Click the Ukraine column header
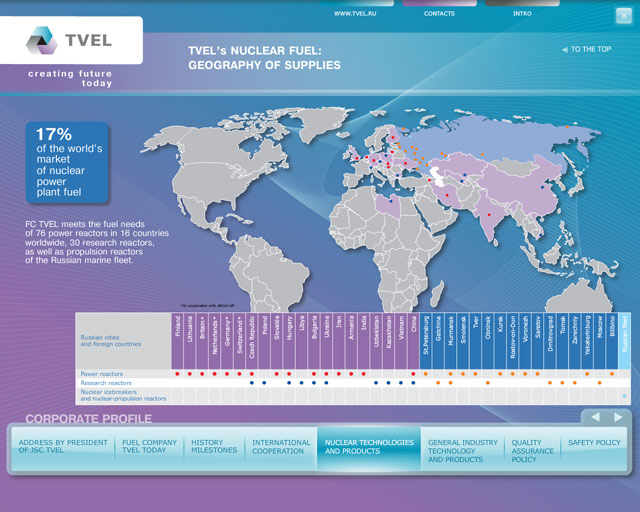 tap(327, 341)
